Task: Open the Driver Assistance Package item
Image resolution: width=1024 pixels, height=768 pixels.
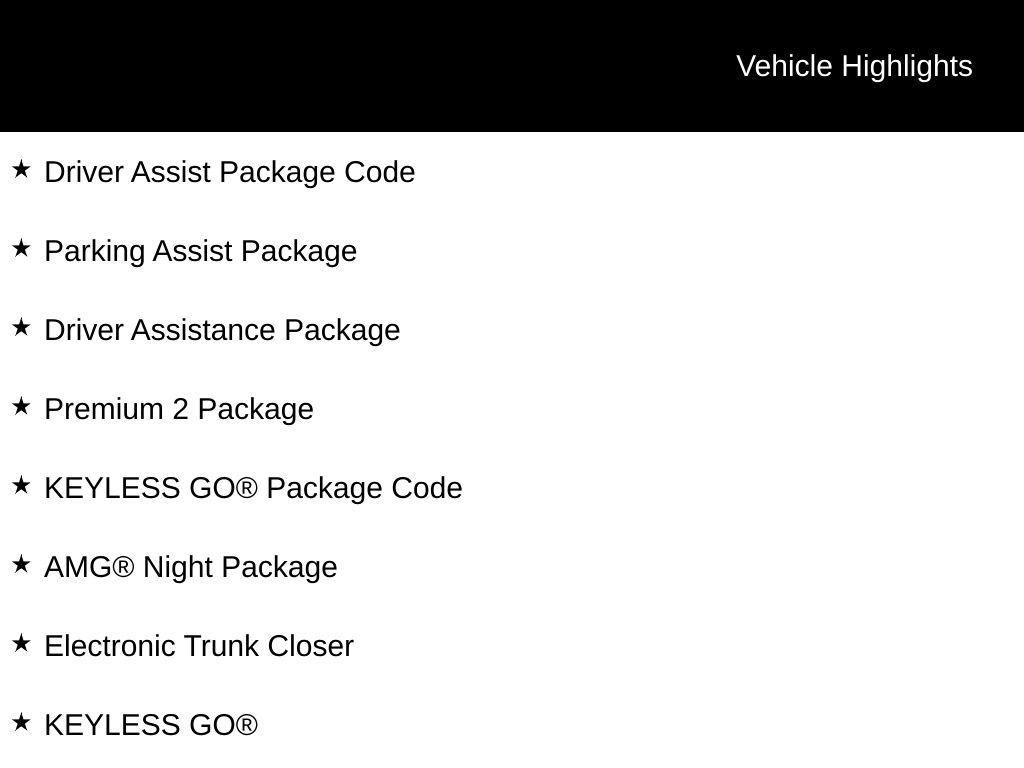Action: click(222, 330)
